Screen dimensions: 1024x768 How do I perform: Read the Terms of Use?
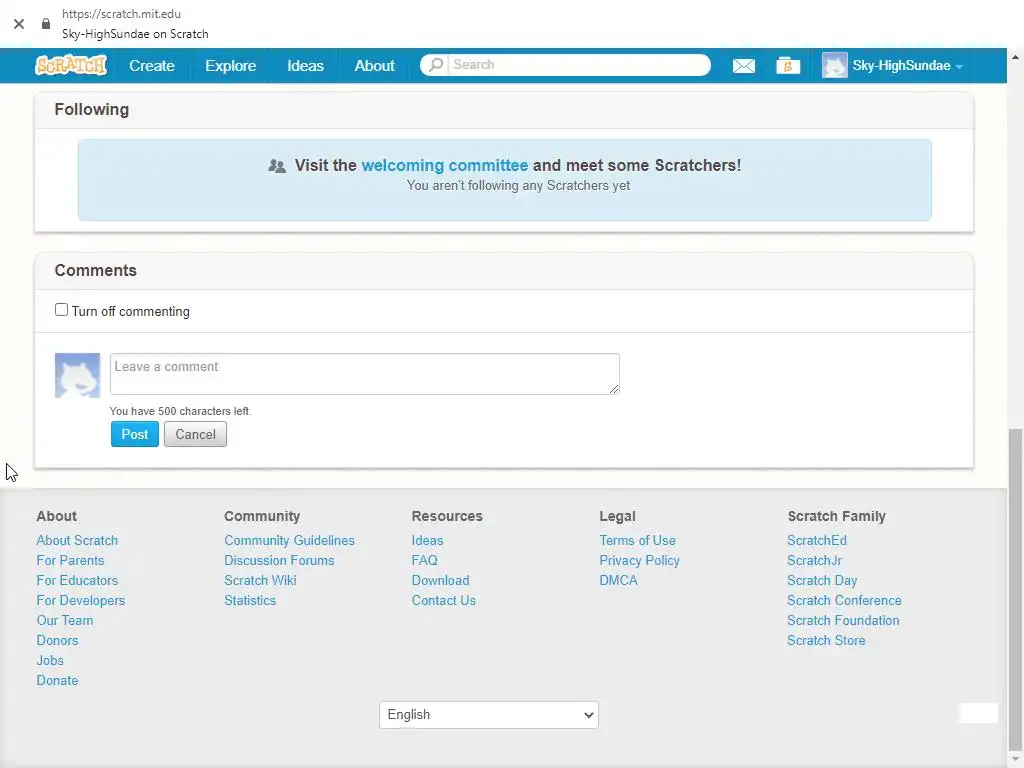637,540
